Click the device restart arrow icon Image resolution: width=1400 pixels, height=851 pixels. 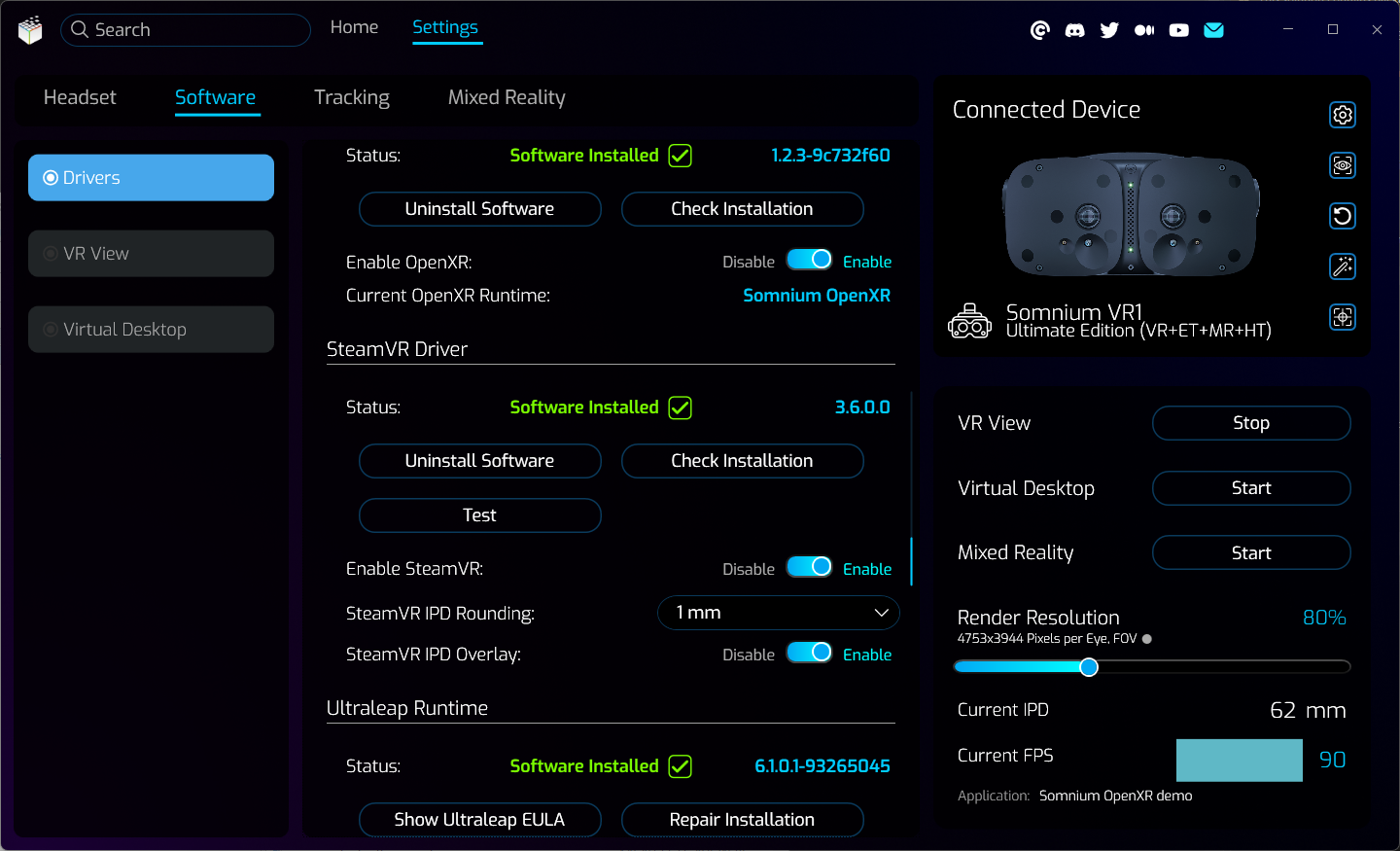1342,216
